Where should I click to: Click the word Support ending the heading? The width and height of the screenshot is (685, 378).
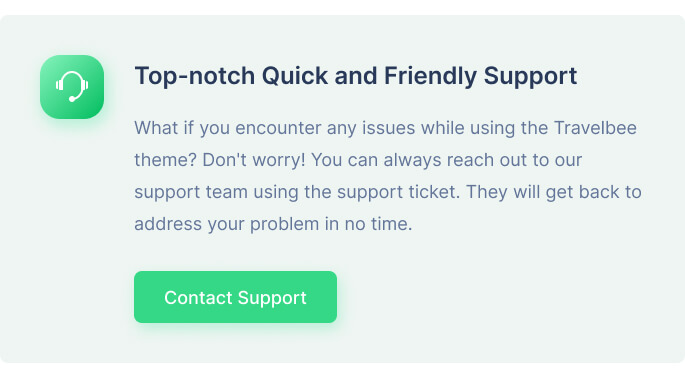pos(530,76)
